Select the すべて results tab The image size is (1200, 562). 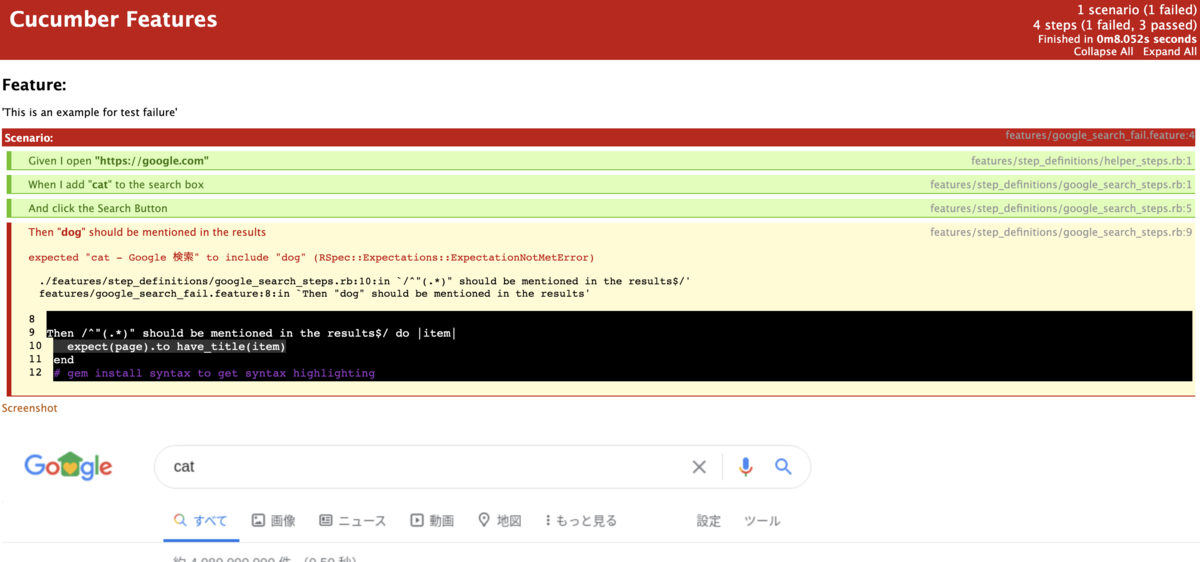tap(201, 521)
